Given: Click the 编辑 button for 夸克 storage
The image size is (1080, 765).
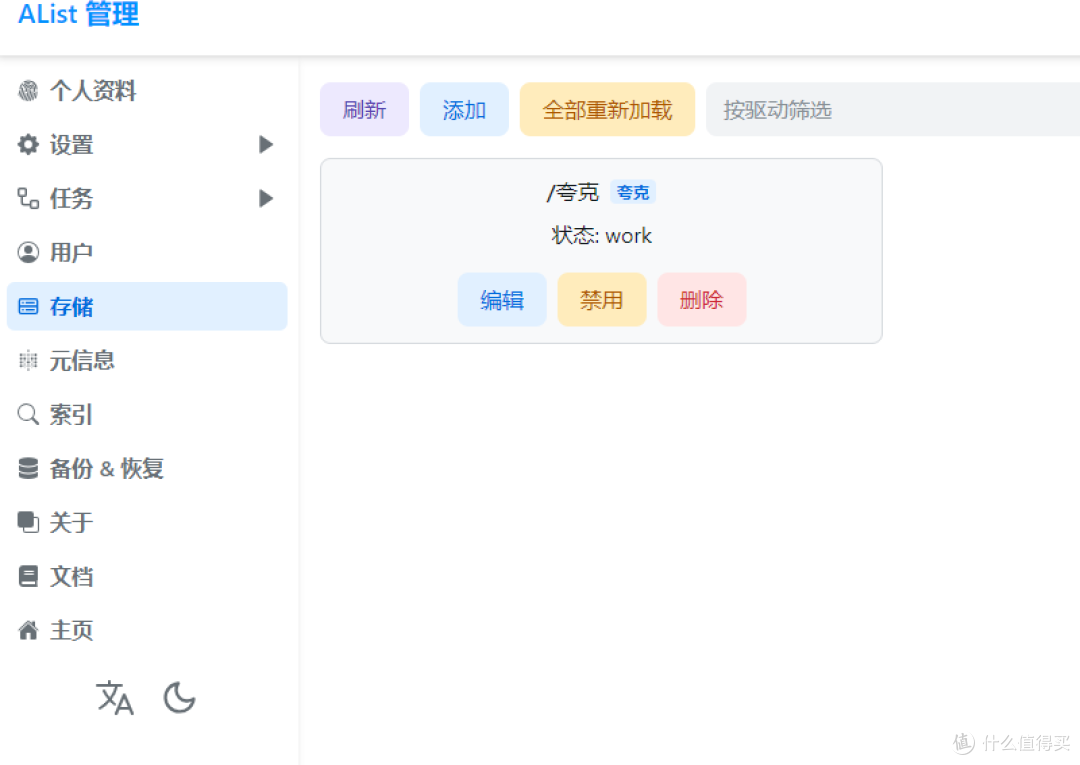Looking at the screenshot, I should click(502, 300).
